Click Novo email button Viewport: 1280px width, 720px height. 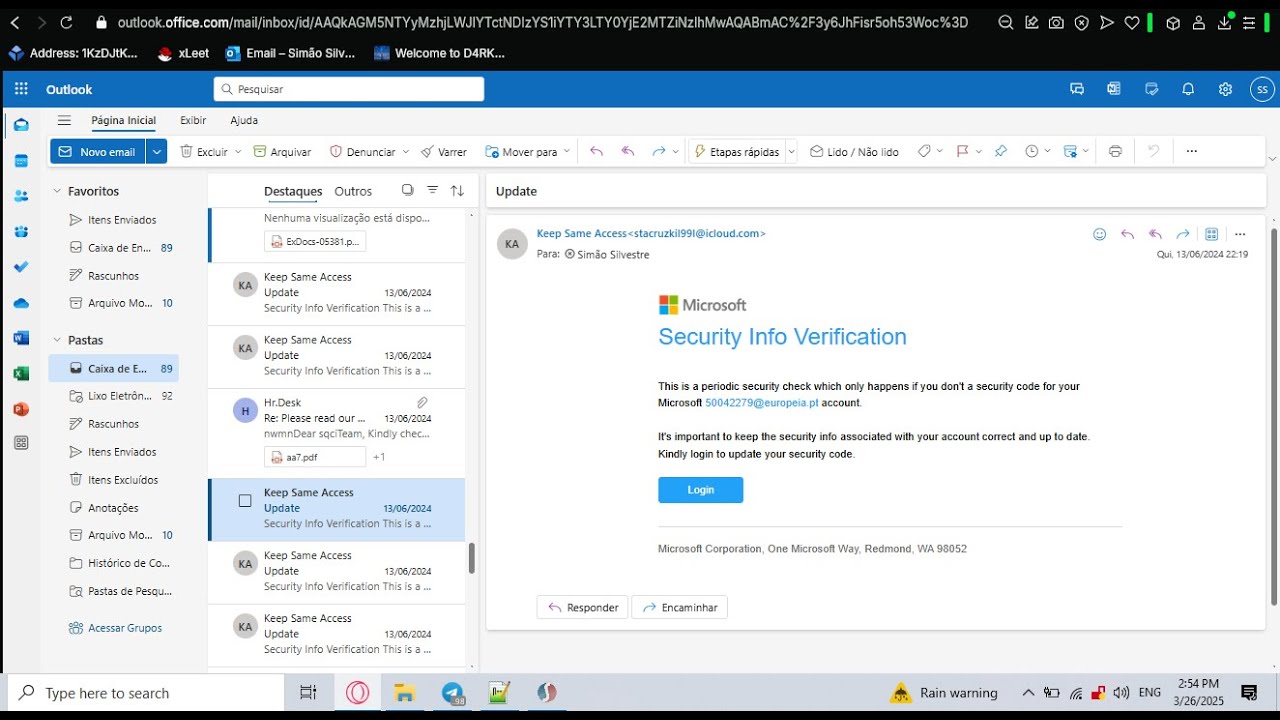pyautogui.click(x=98, y=151)
